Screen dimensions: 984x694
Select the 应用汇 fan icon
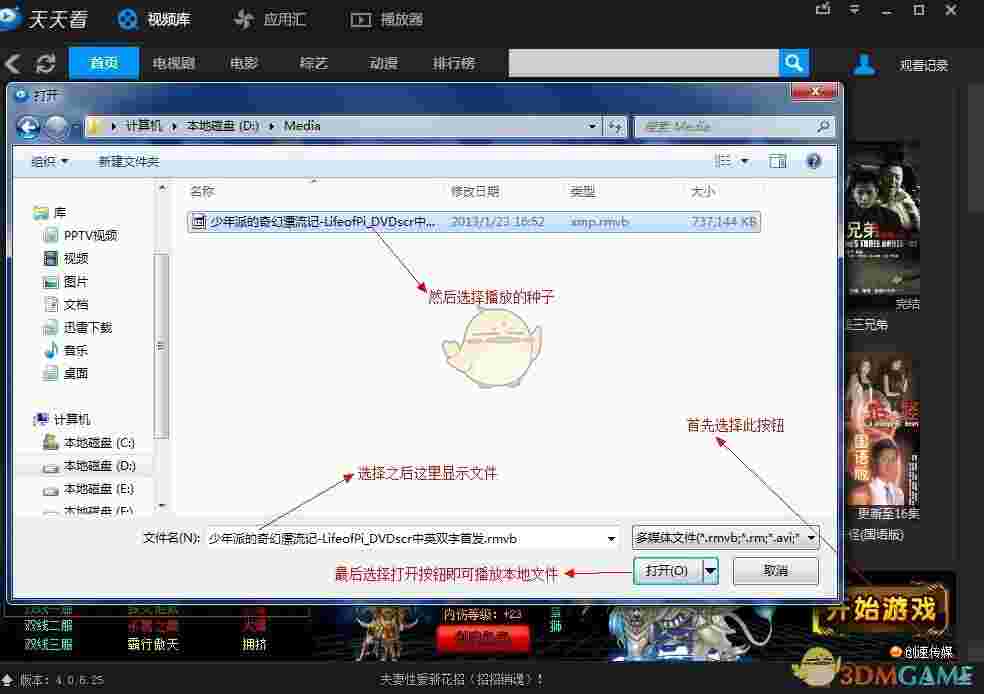tap(243, 18)
